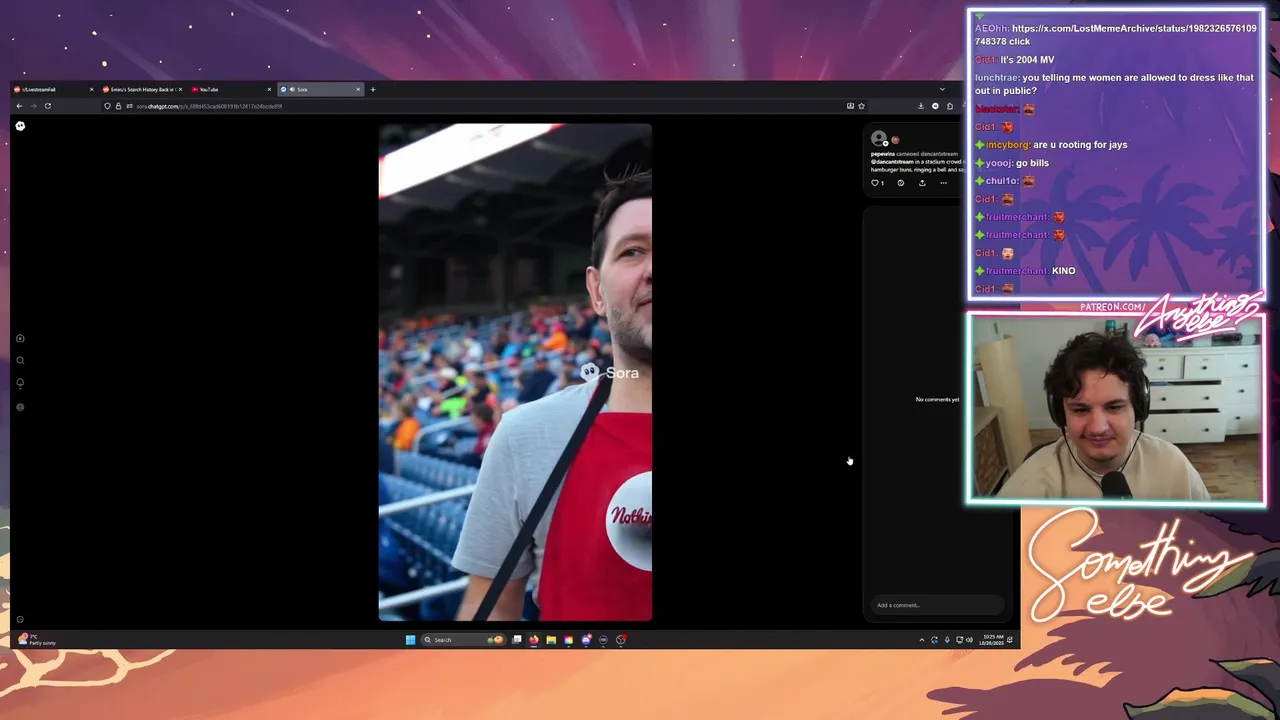Open the cameo user's small avatar

tap(895, 140)
